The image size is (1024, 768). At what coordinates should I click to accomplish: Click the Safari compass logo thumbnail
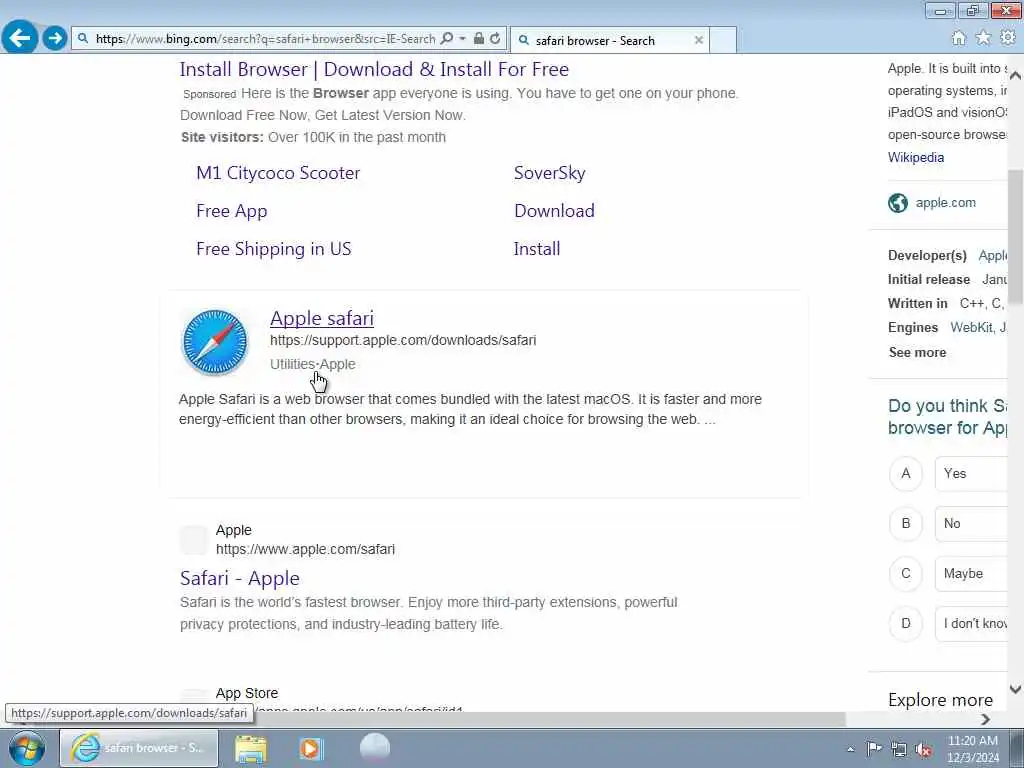(x=215, y=342)
